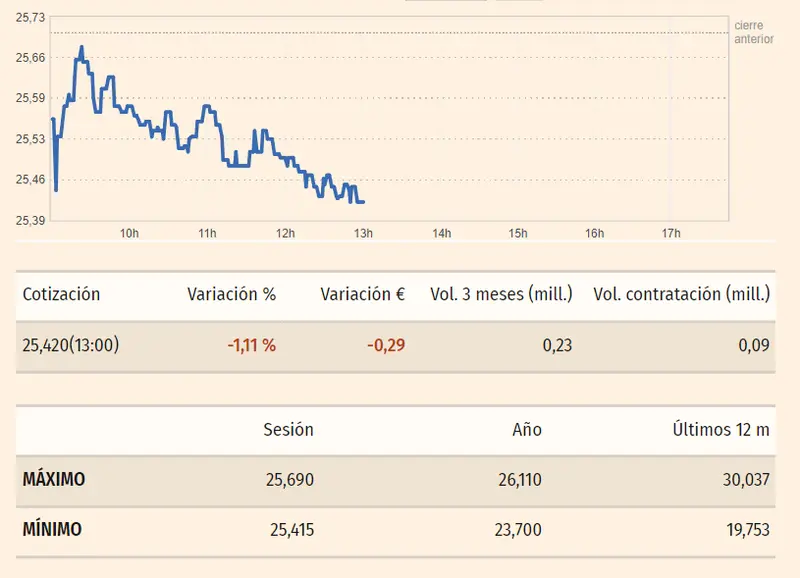
Task: Click the 'Variación €' column header
Action: [362, 295]
